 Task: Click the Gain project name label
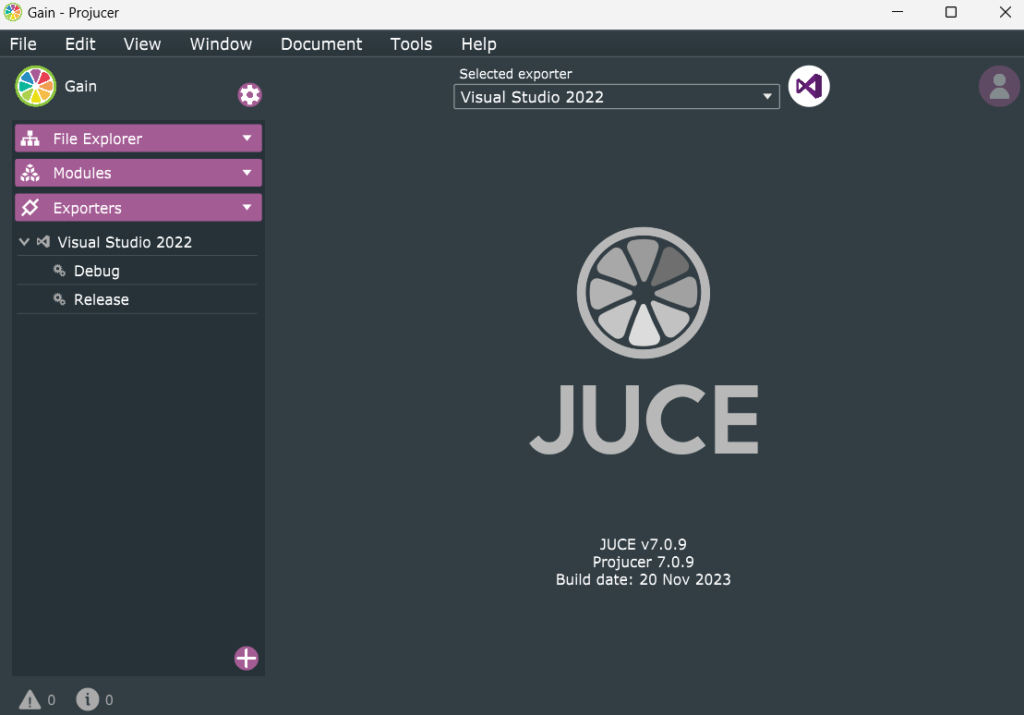pos(80,86)
